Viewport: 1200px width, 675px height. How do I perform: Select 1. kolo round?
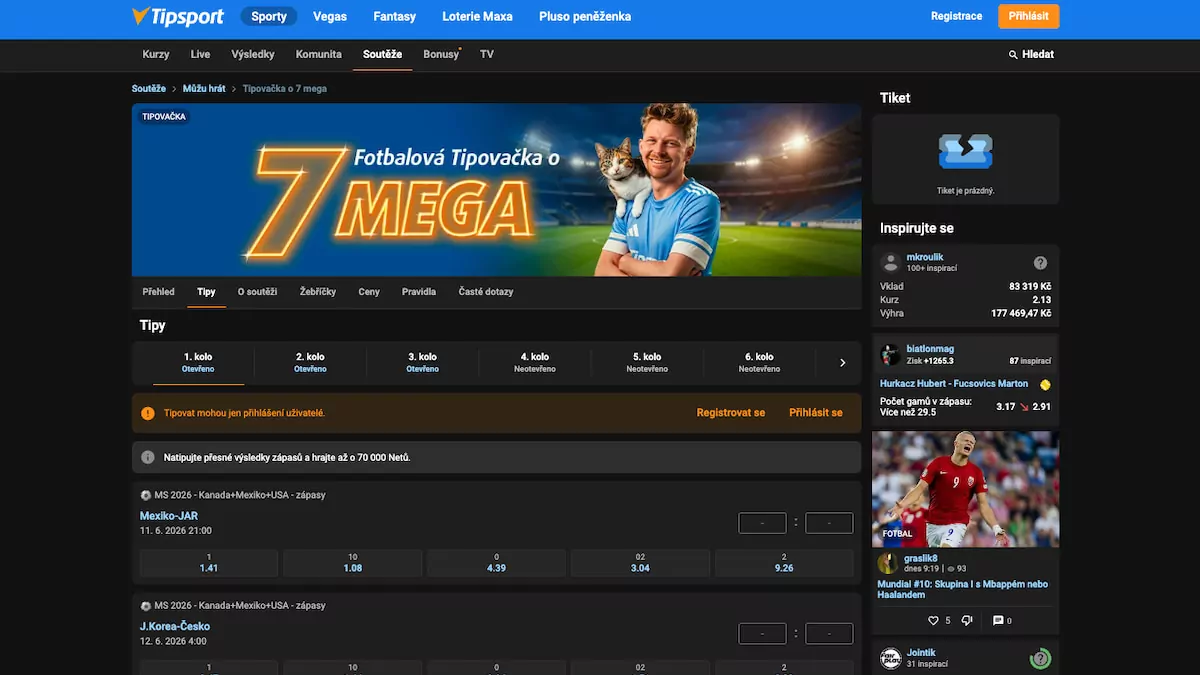coord(198,362)
